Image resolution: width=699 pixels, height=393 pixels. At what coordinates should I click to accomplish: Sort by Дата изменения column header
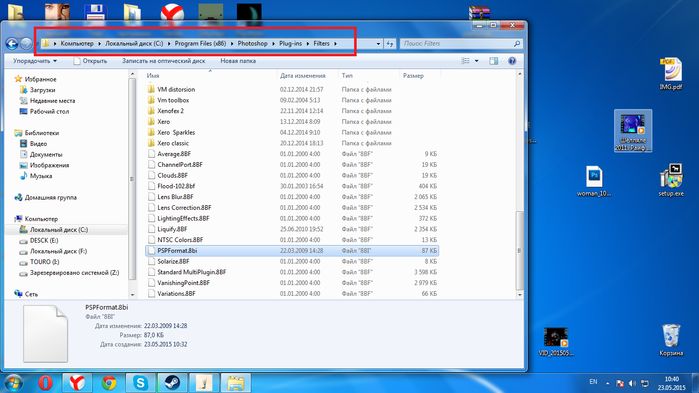(303, 76)
